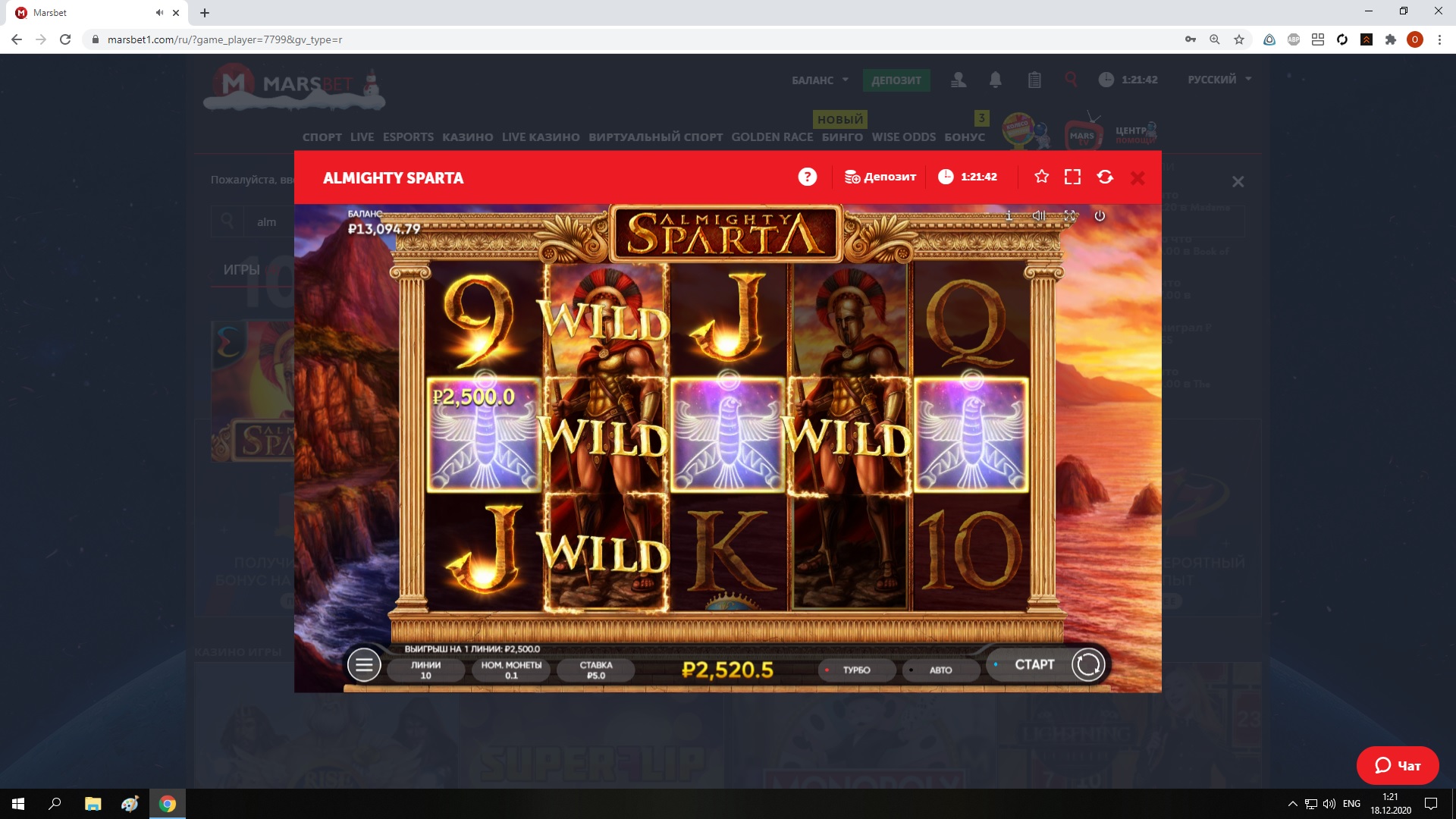Open the browser zoom magnifier icon
The height and width of the screenshot is (819, 1456).
click(1215, 39)
